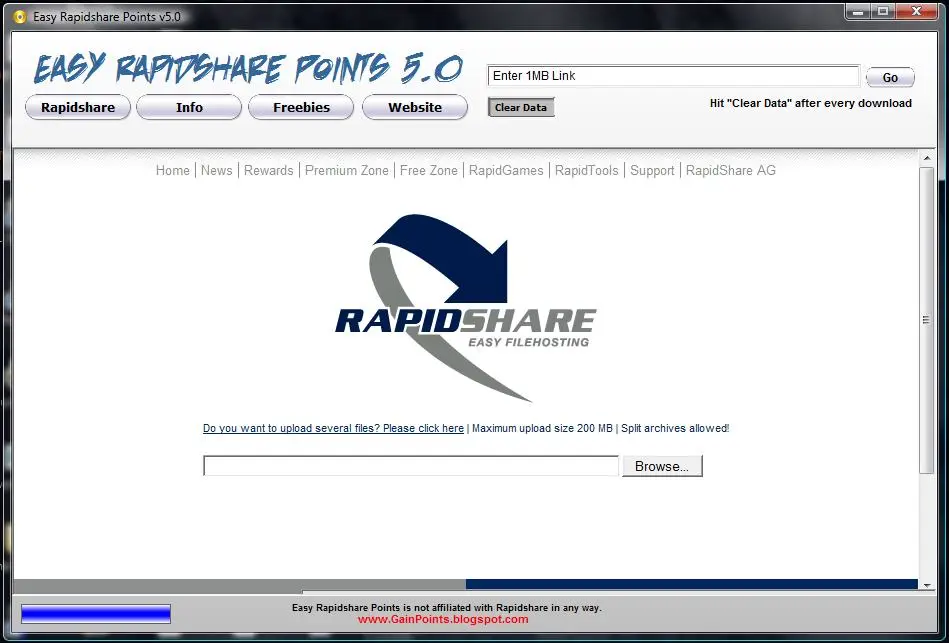Open the Support nav link
Image resolution: width=949 pixels, height=643 pixels.
point(652,171)
